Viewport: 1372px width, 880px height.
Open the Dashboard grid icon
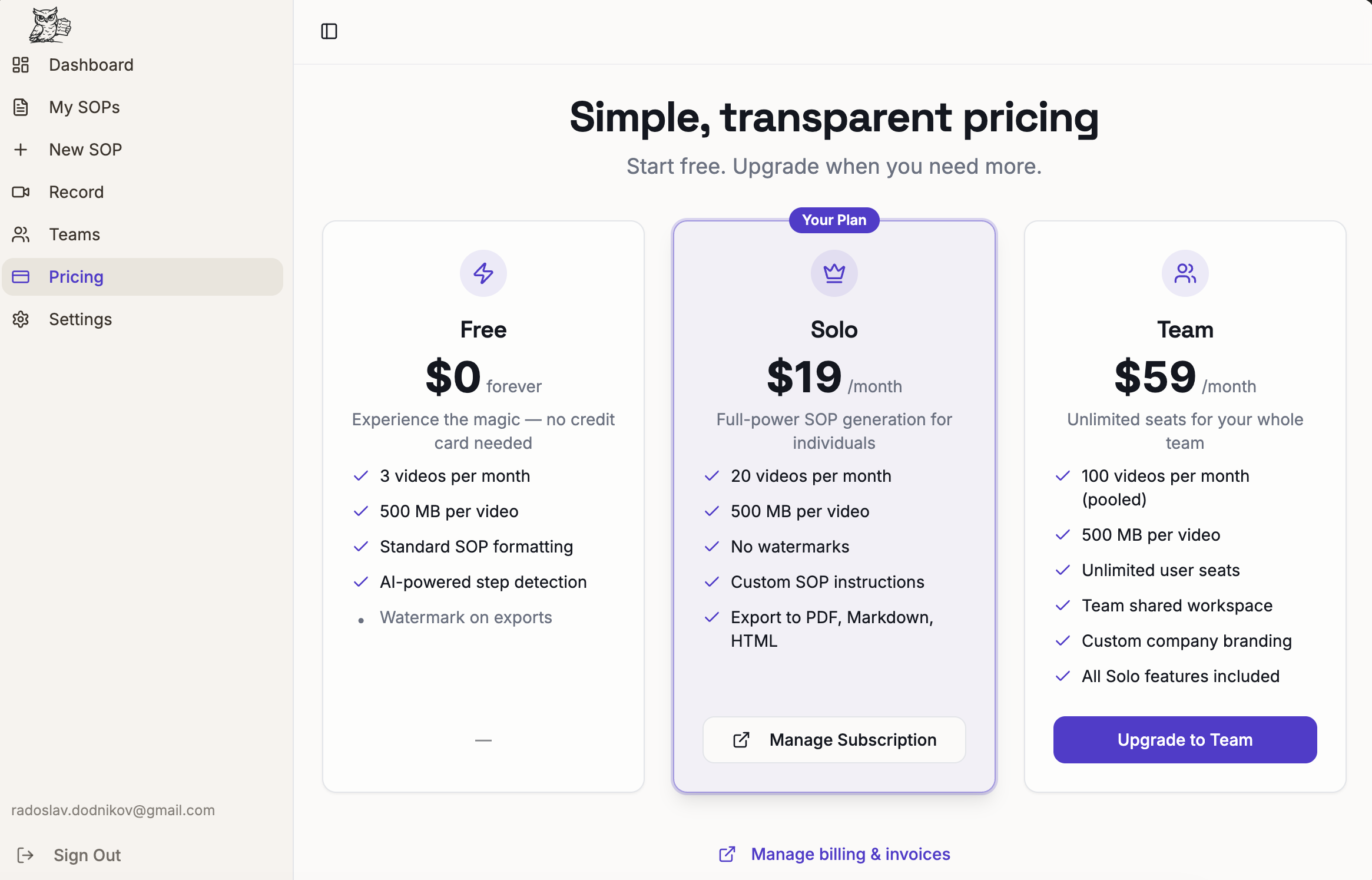pos(21,65)
